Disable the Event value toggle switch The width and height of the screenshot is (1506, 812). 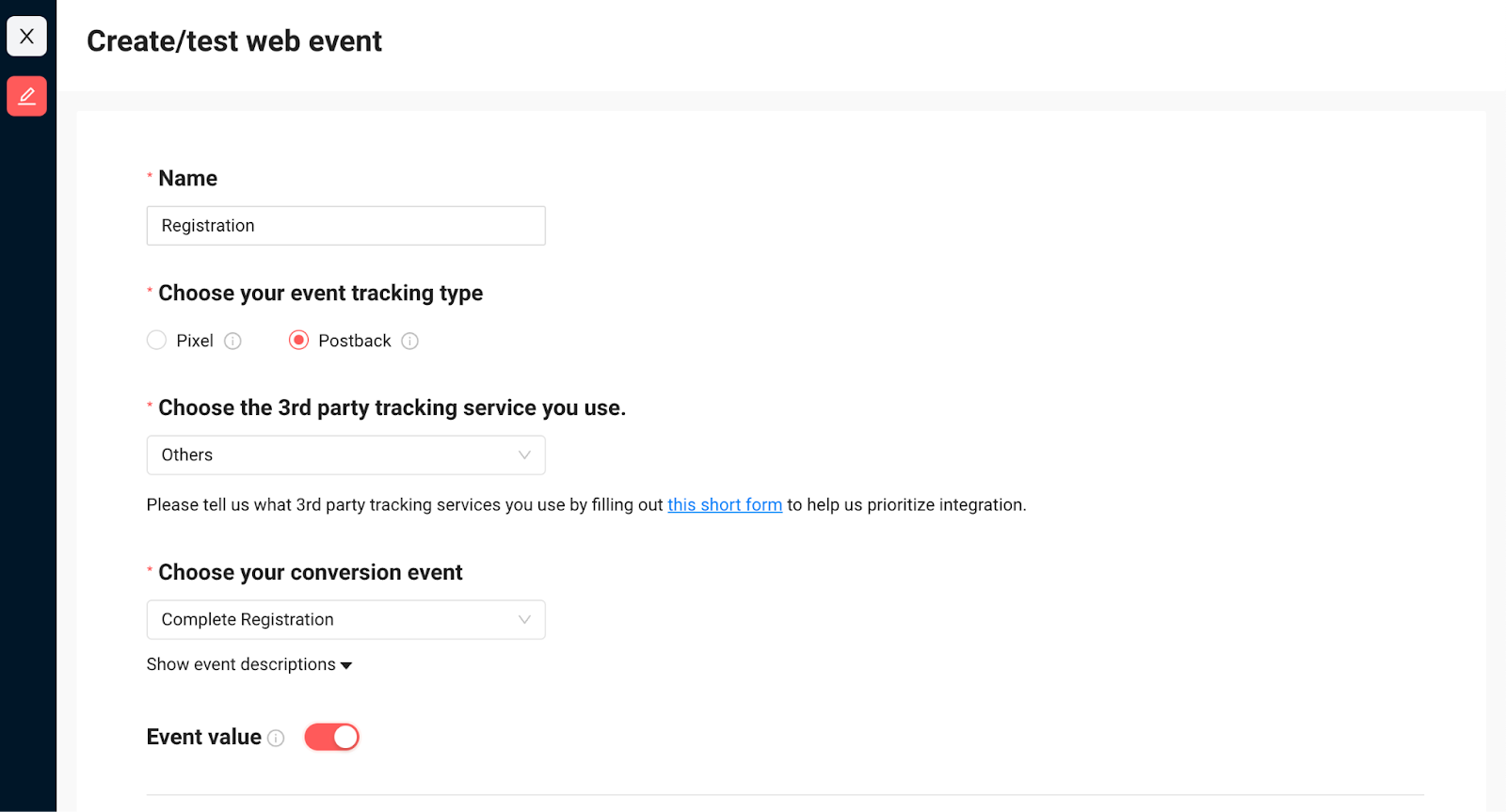[x=331, y=737]
